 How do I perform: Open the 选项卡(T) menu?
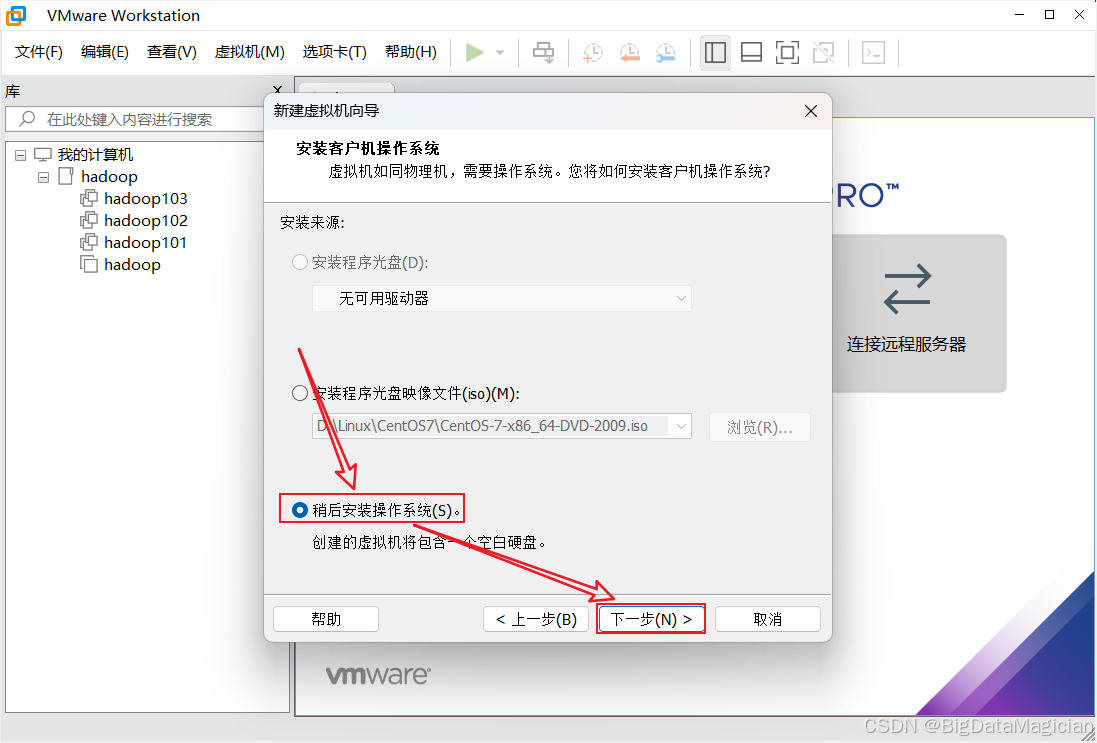coord(334,52)
